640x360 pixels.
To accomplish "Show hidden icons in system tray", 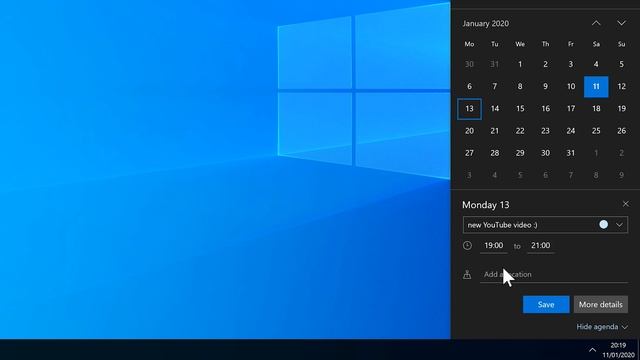I will (x=592, y=350).
